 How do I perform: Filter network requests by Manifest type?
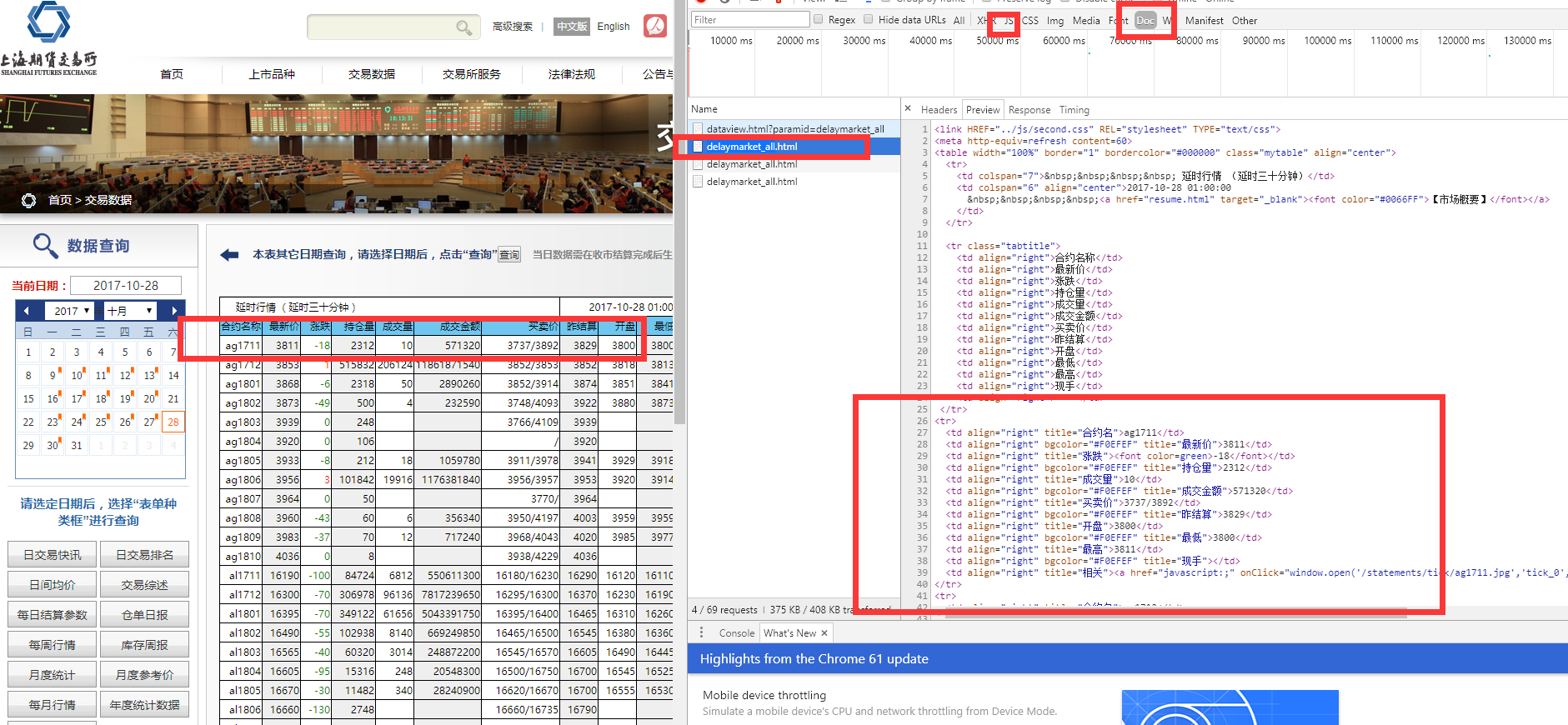pos(1205,21)
